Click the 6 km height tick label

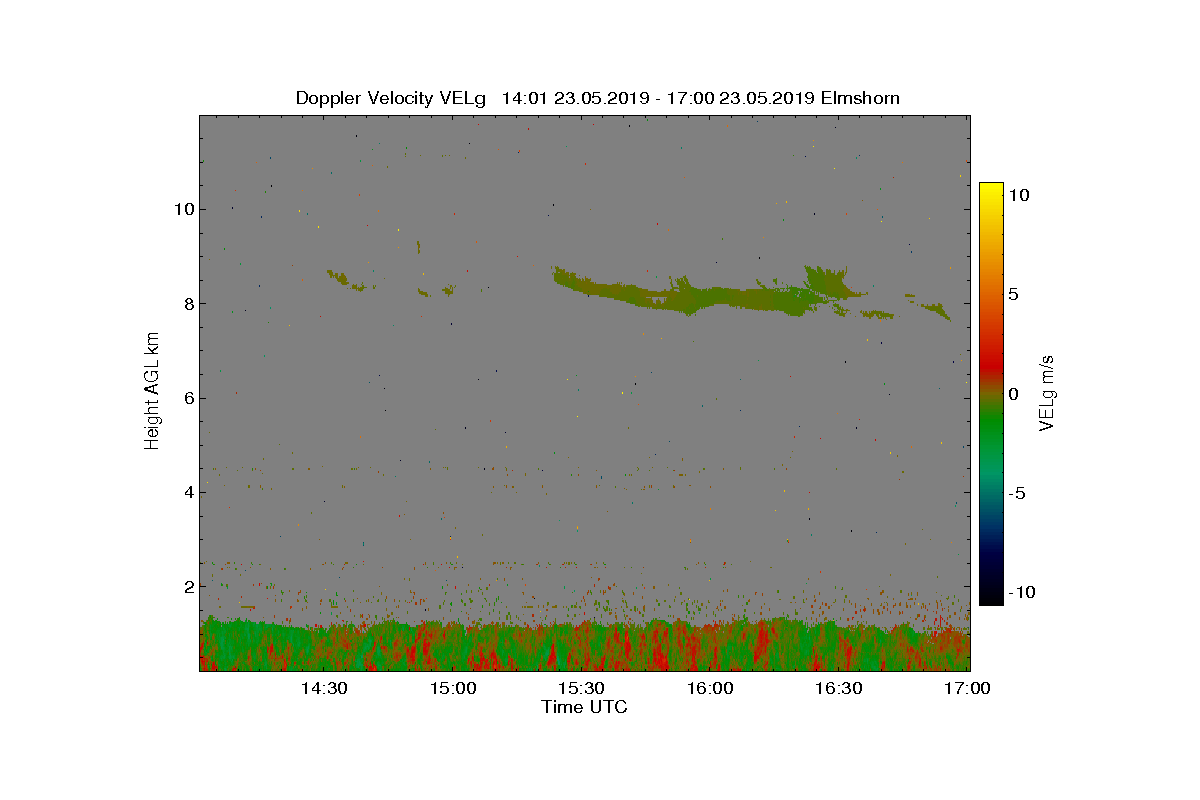pyautogui.click(x=187, y=398)
